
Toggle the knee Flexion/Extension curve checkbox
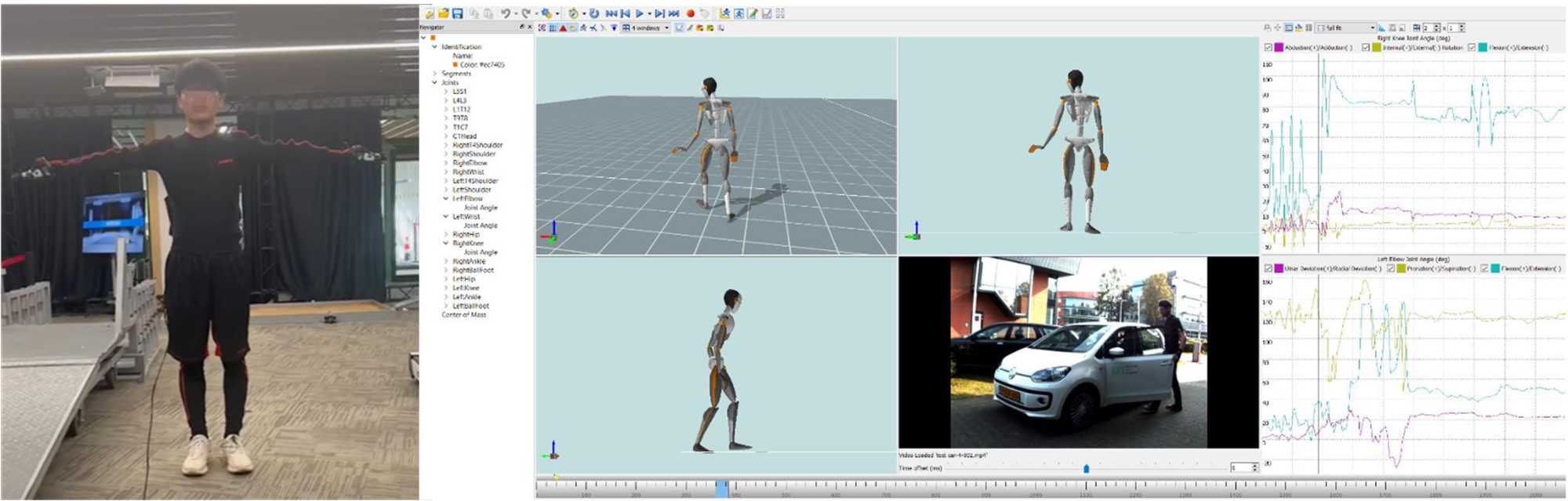tap(1472, 48)
